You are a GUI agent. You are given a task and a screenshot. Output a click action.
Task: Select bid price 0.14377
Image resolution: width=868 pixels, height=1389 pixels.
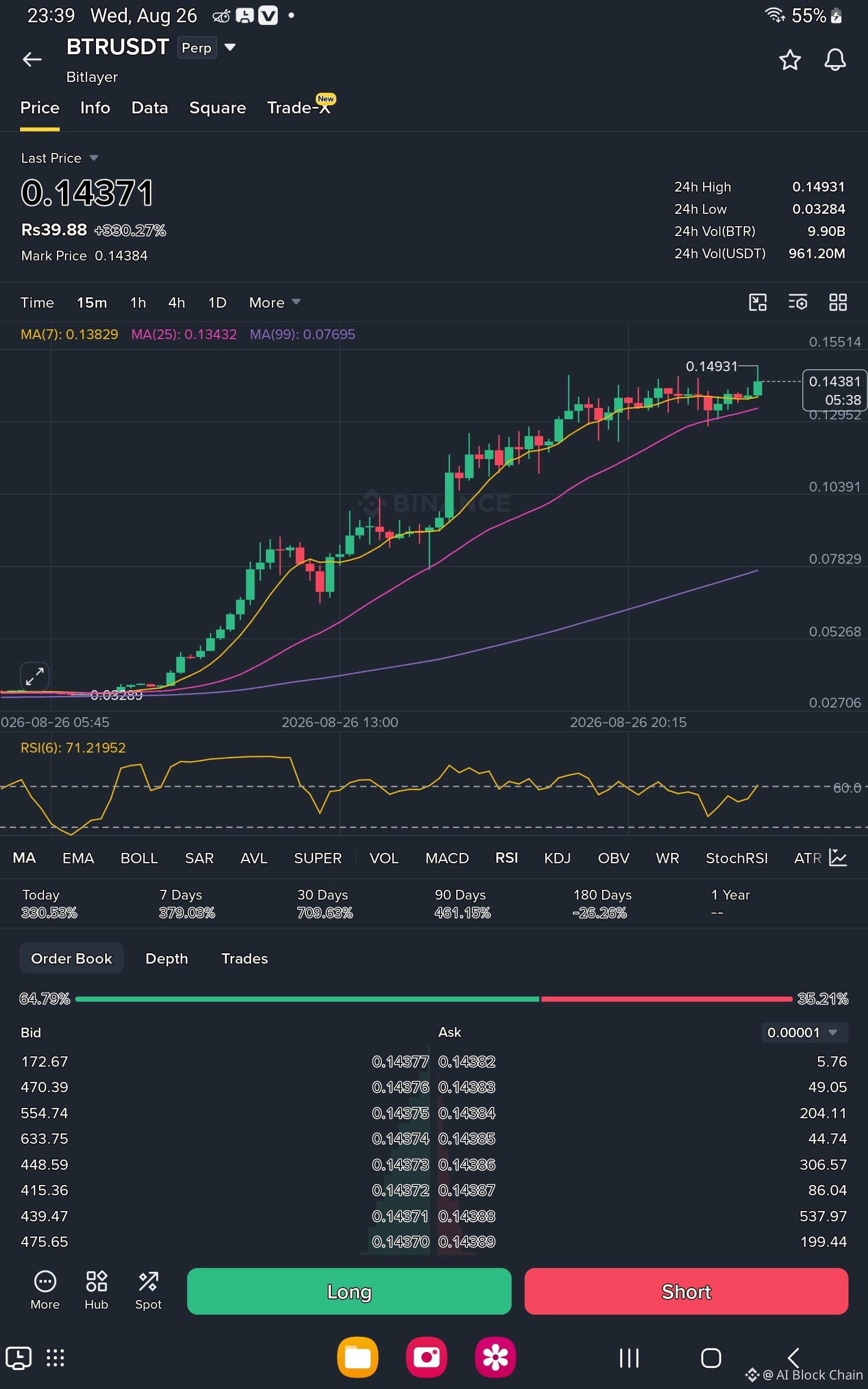pos(400,1062)
